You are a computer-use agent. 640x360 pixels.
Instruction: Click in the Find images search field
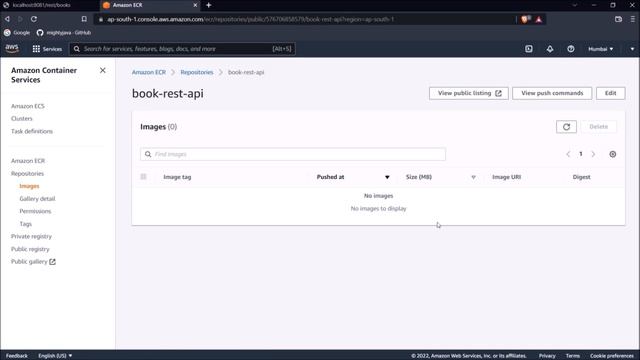coord(293,154)
